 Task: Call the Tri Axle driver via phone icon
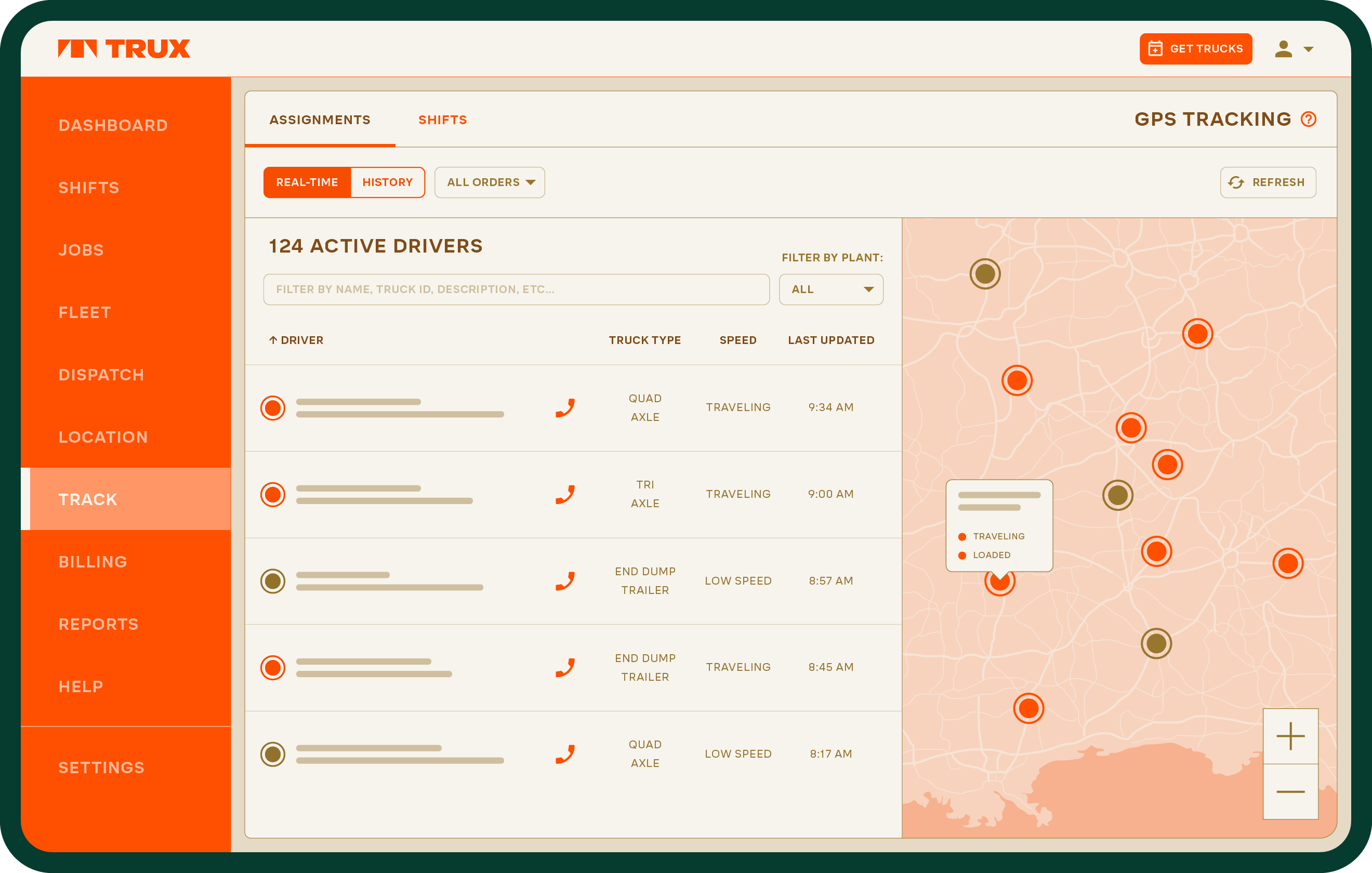point(564,495)
